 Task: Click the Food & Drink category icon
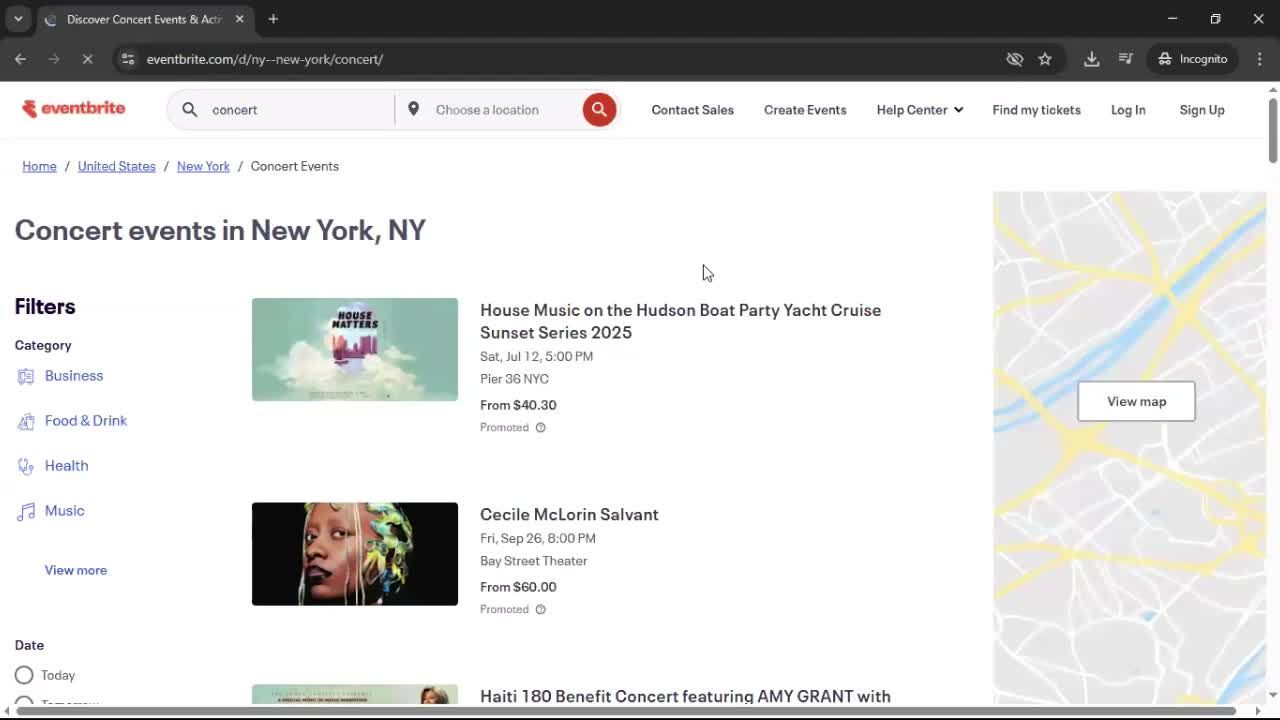[x=26, y=421]
